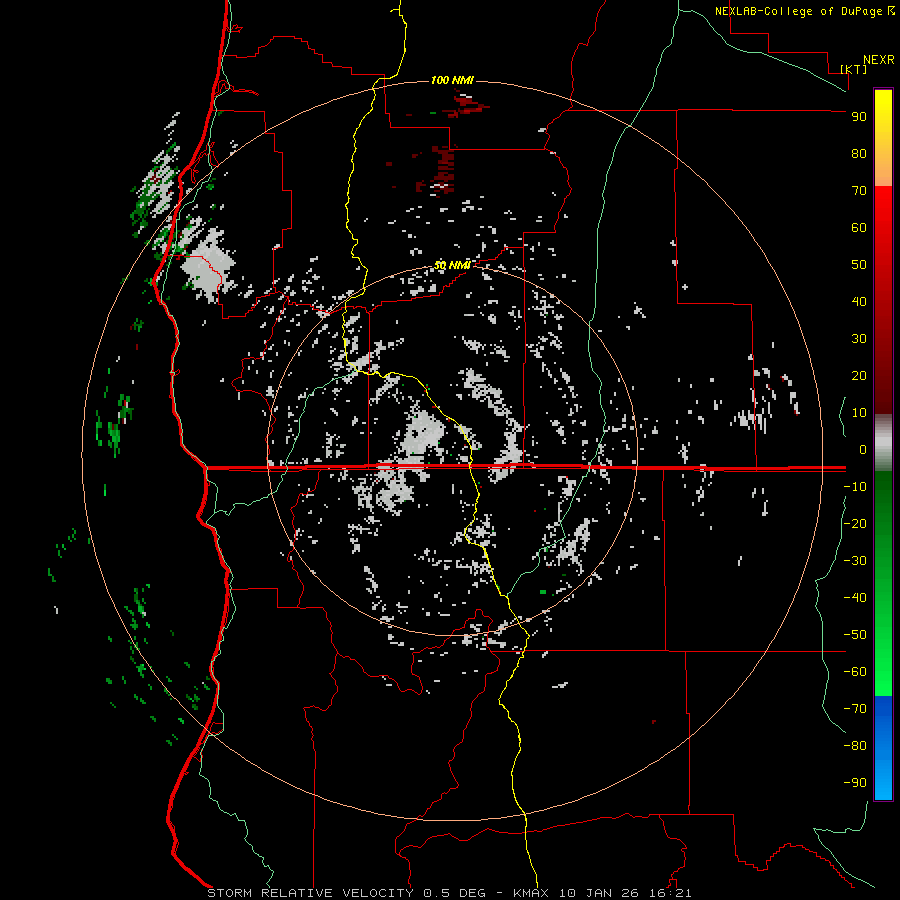Screen dimensions: 900x900
Task: Click the -90 value on the velocity scale
Action: pyautogui.click(x=855, y=783)
